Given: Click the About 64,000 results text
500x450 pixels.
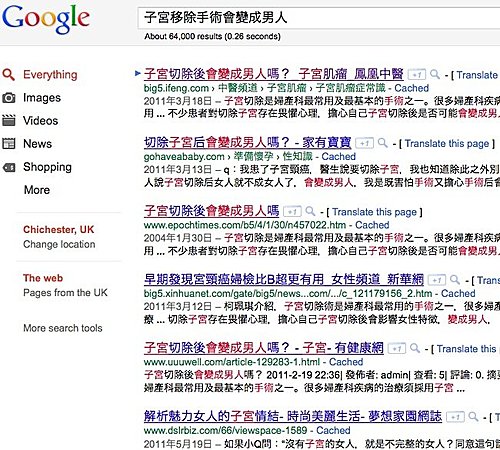Looking at the screenshot, I should point(212,36).
